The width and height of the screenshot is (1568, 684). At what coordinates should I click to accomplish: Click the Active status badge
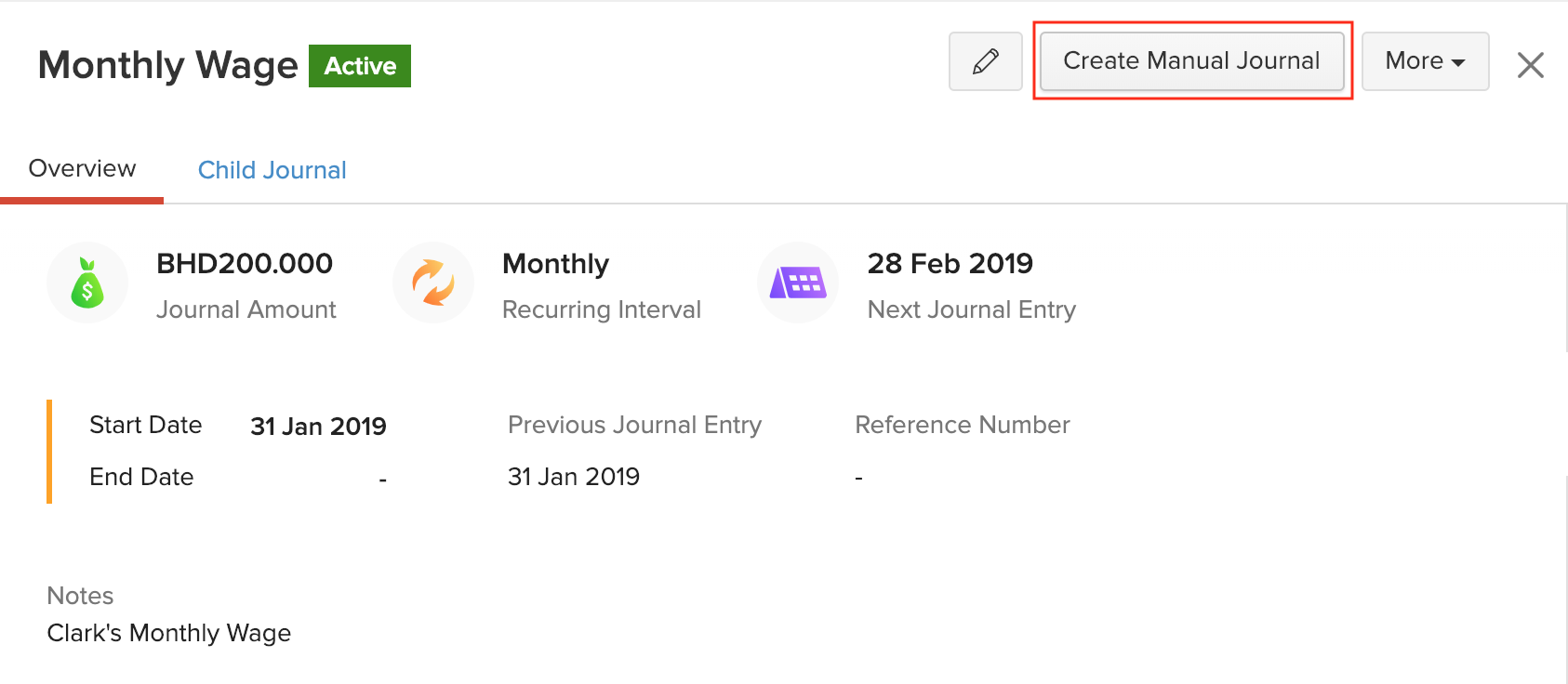360,66
